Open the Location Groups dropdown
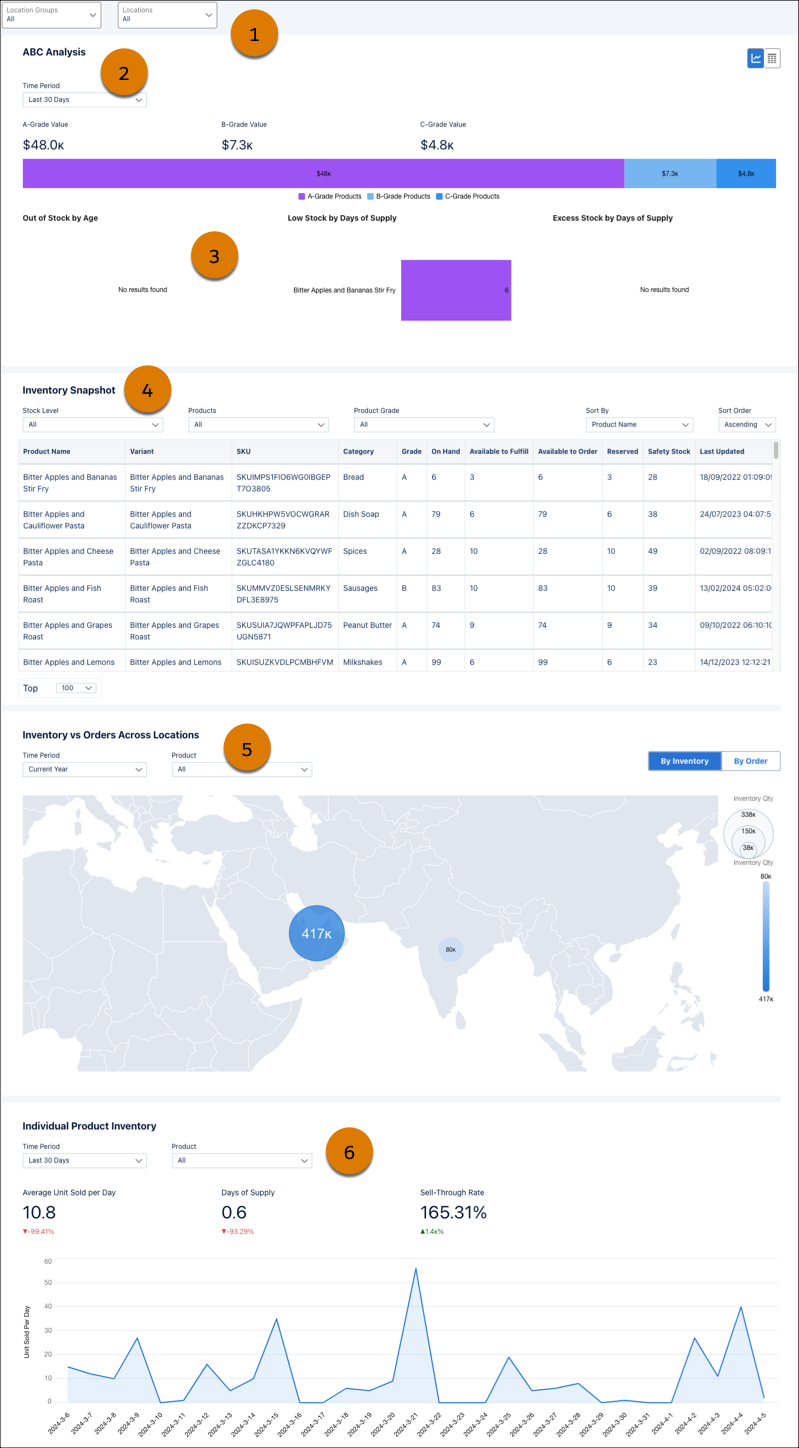 51,14
